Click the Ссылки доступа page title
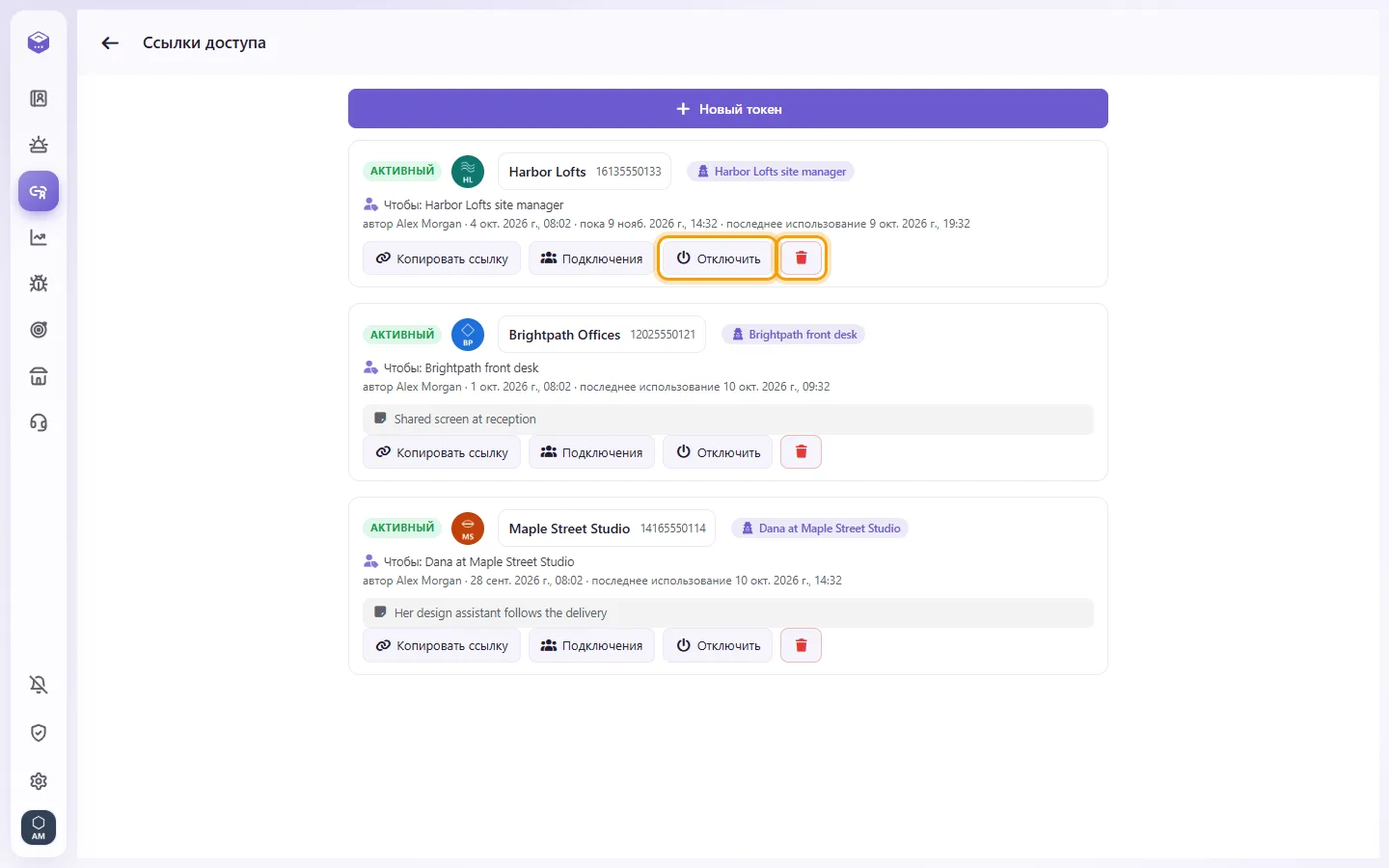Screen dimensions: 1389x868 pyautogui.click(x=204, y=42)
